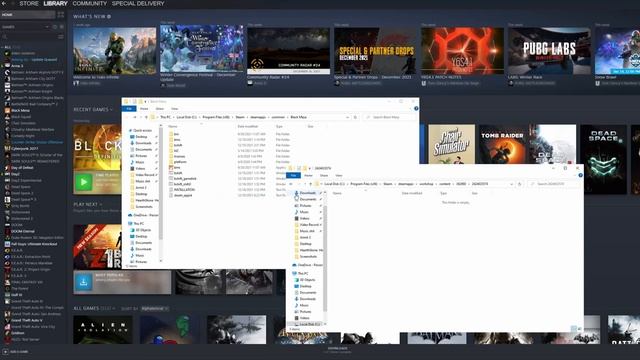Screen dimensions: 640x360
Task: Select Cyberpunk 2077 in the game list
Action: [24, 149]
